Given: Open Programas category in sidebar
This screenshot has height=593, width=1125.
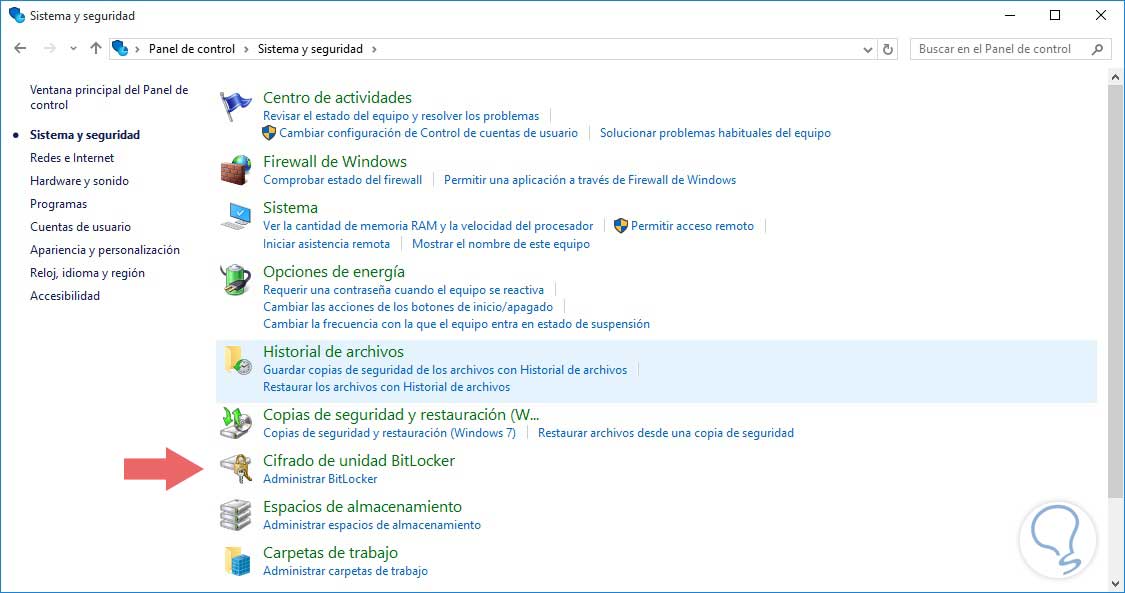Looking at the screenshot, I should coord(58,204).
